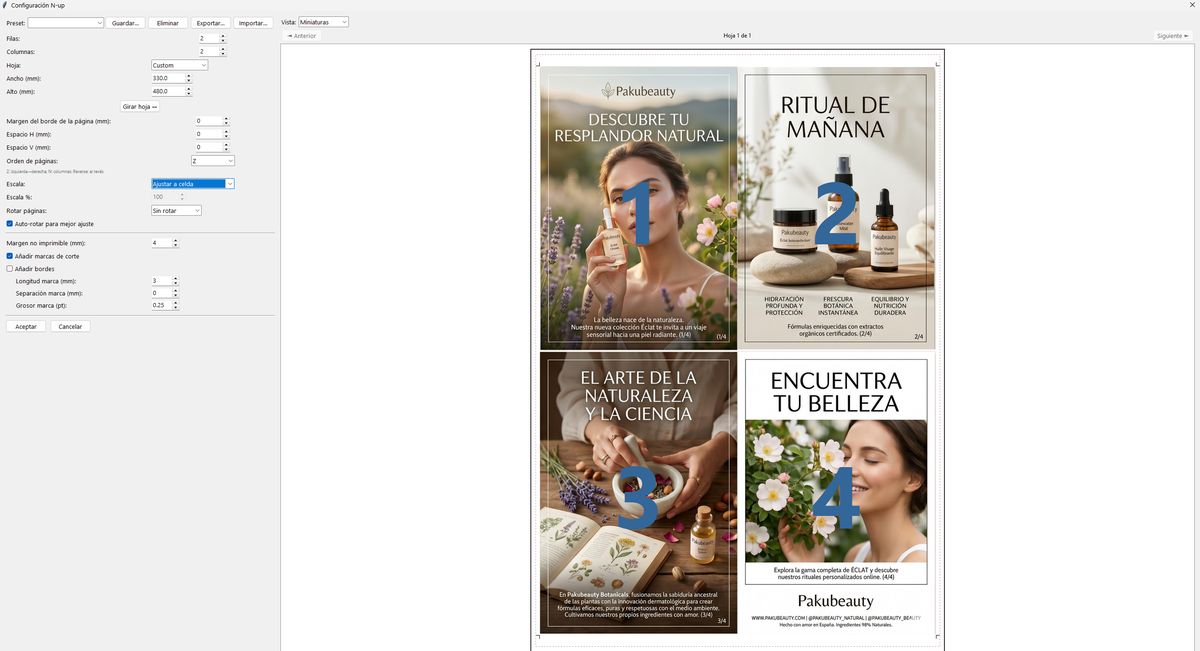Select page thumbnail 4 Encuentra tu belleza
1200x651 pixels.
coord(836,493)
